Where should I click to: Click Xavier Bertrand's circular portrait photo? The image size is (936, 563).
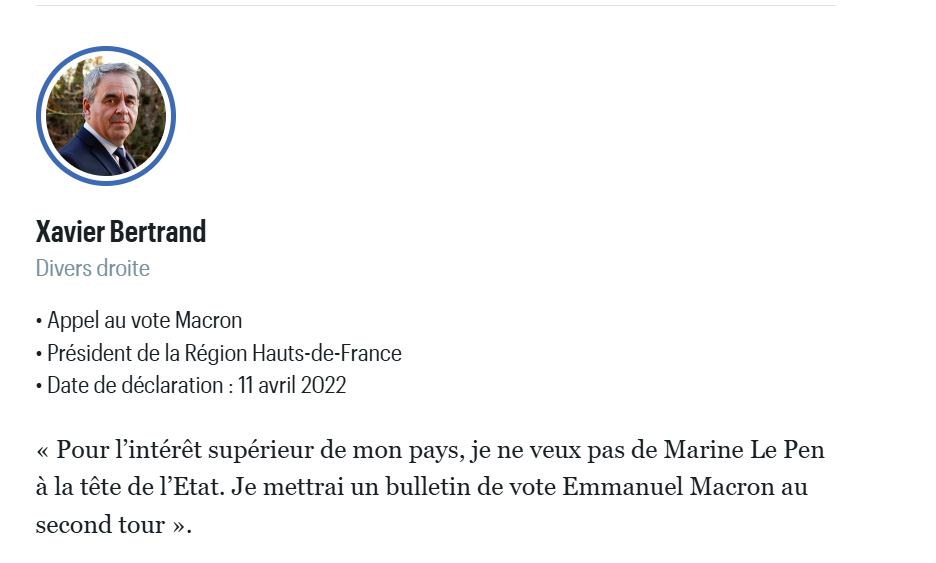106,116
